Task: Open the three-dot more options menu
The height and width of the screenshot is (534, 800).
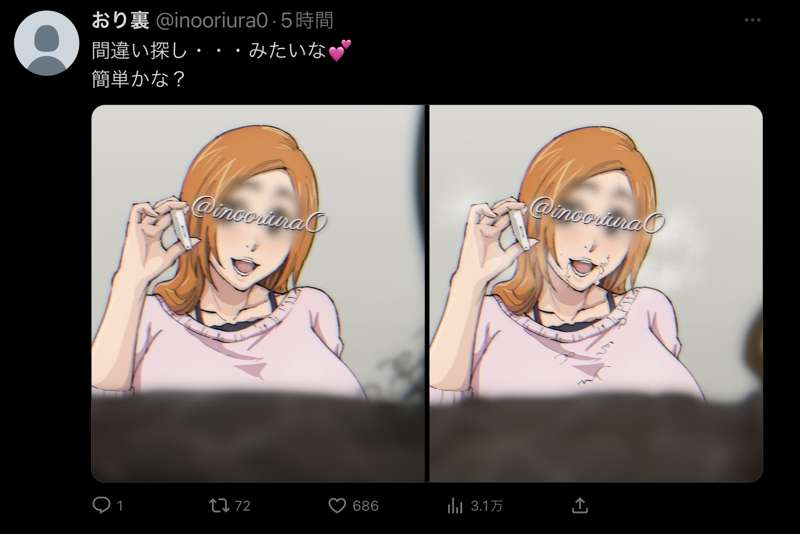Action: [753, 20]
